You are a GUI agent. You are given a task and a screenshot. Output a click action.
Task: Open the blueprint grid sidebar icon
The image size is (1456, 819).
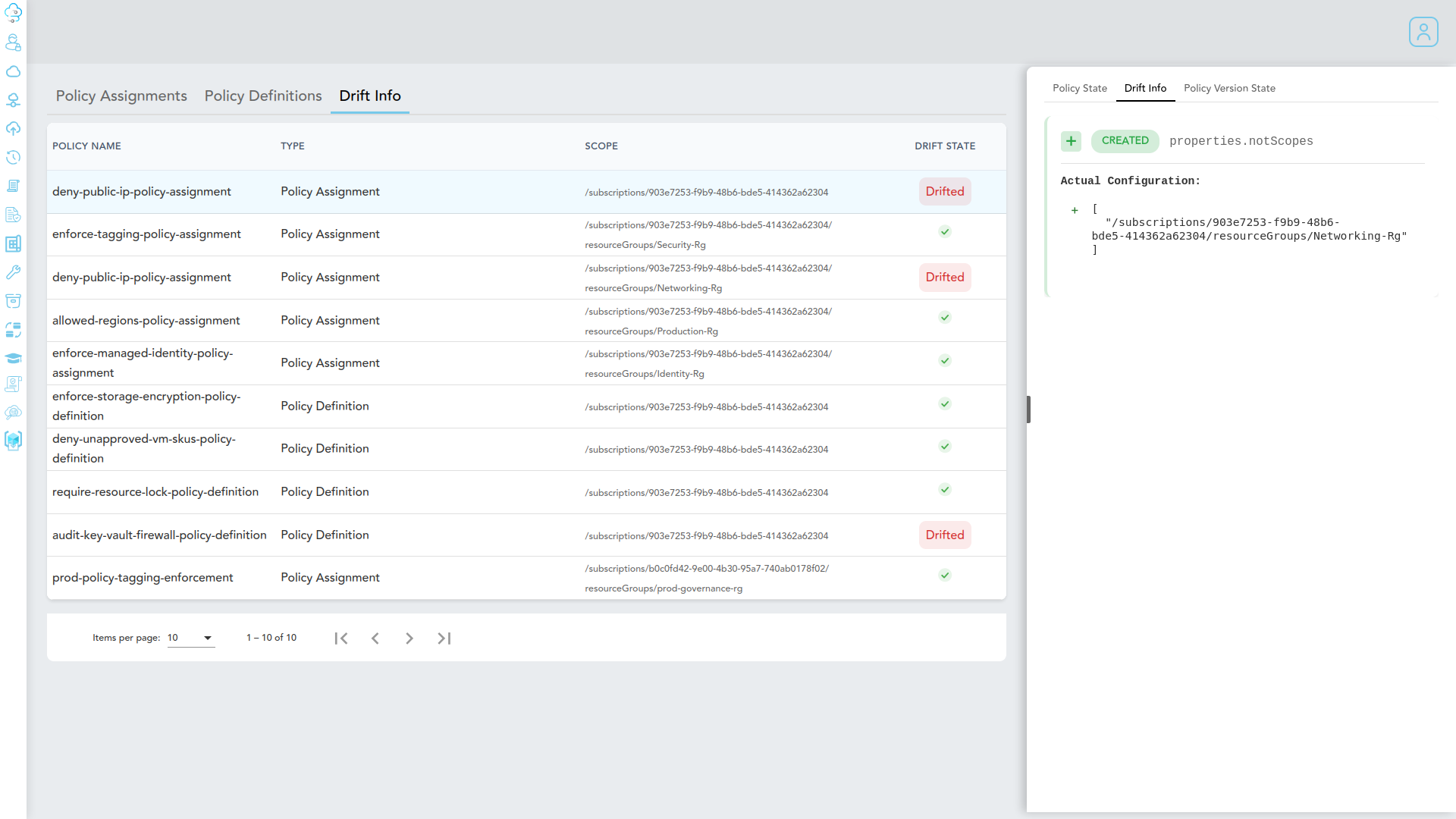pyautogui.click(x=13, y=244)
